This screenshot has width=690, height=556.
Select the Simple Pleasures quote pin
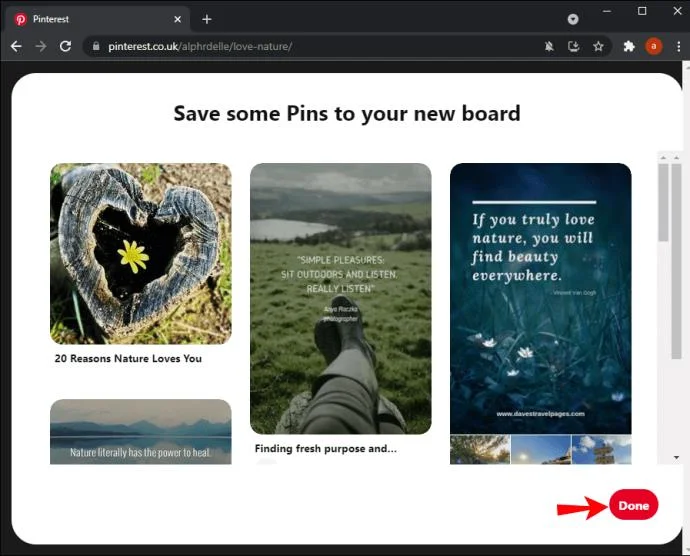point(341,298)
